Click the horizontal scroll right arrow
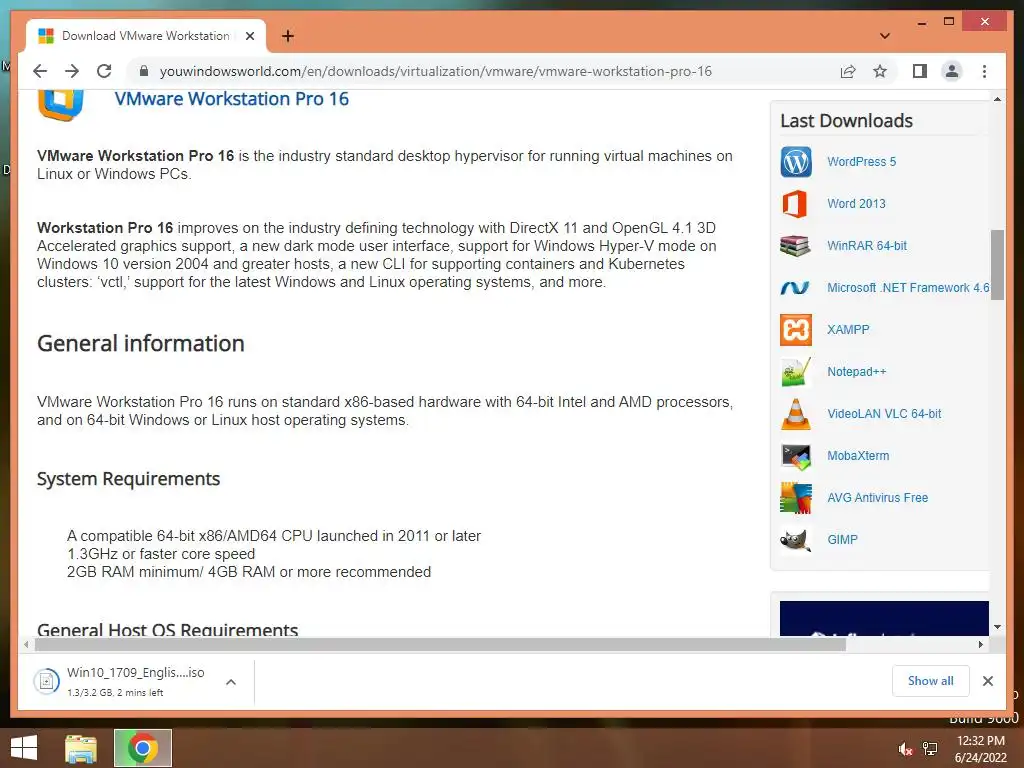This screenshot has height=768, width=1024. [x=980, y=645]
